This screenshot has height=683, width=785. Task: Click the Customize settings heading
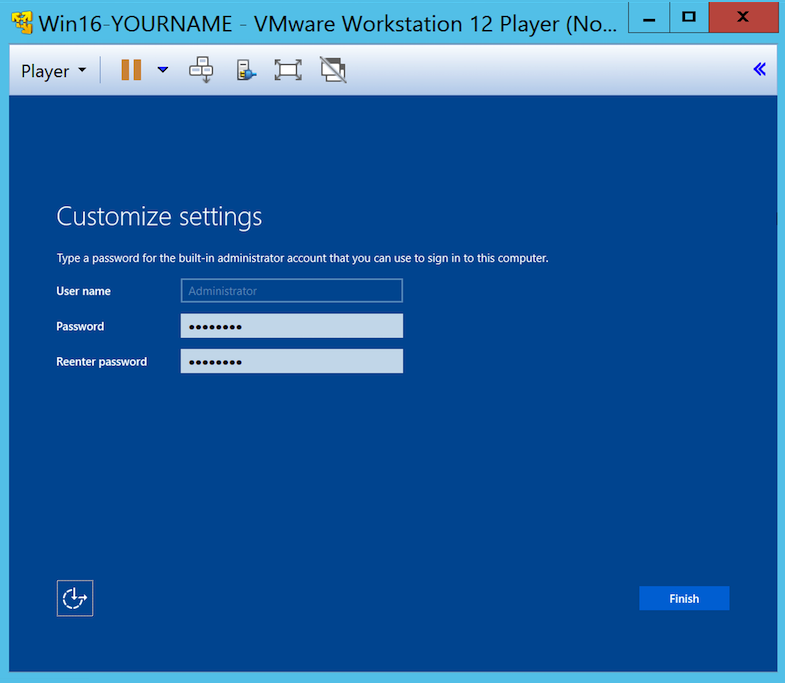click(159, 216)
